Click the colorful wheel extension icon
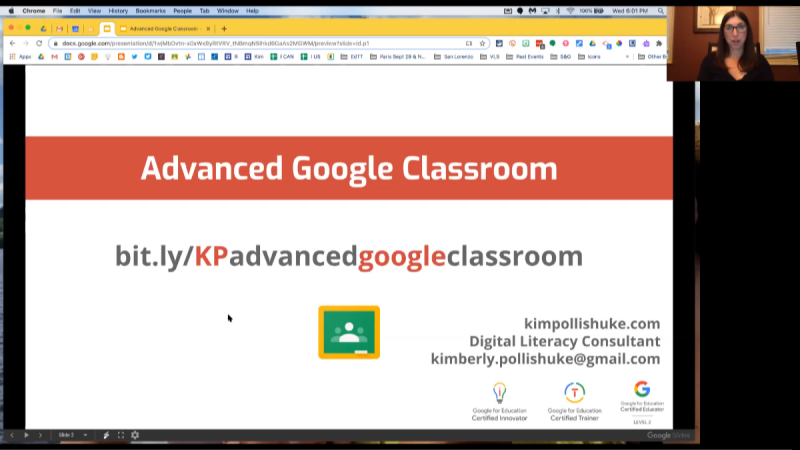Image resolution: width=800 pixels, height=450 pixels. (x=619, y=43)
